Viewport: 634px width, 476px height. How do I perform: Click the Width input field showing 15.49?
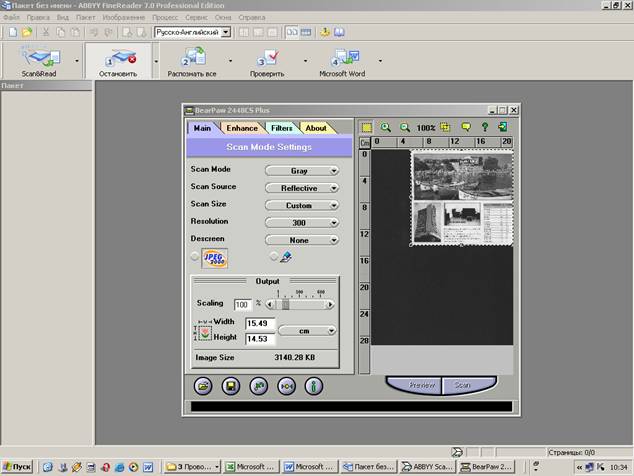(260, 323)
